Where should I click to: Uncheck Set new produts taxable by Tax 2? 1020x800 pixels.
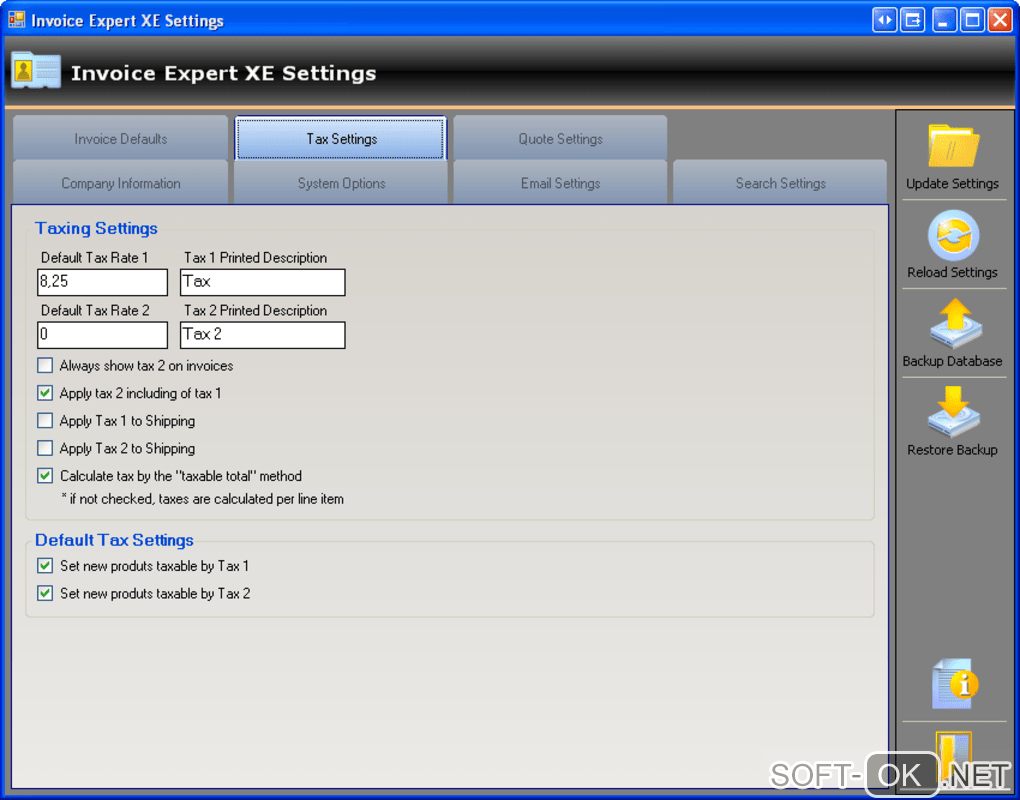pos(45,593)
